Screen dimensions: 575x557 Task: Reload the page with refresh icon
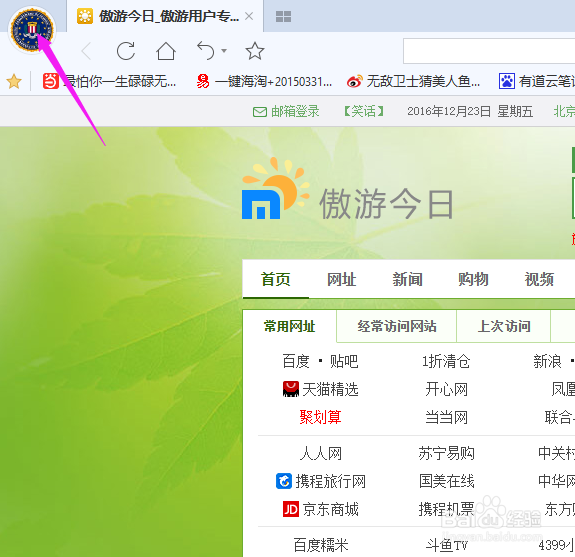click(126, 51)
